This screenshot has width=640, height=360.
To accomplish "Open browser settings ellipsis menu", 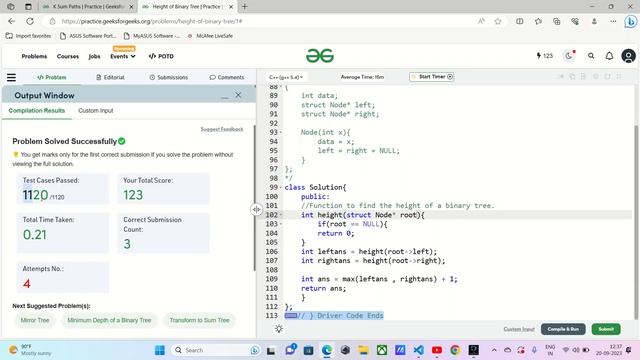I will [x=613, y=21].
